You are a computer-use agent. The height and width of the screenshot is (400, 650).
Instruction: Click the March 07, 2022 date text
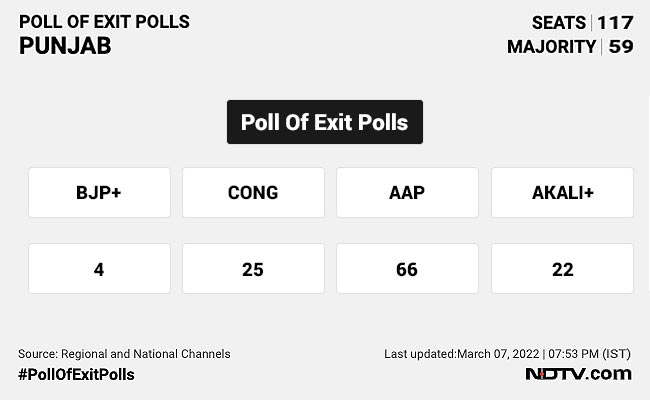tap(498, 353)
